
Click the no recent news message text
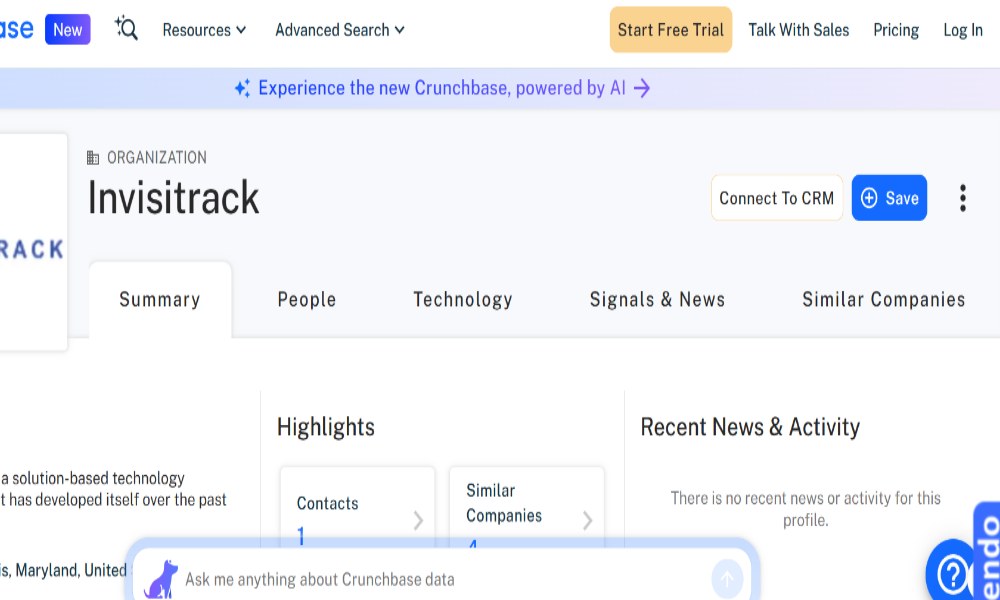pos(805,509)
